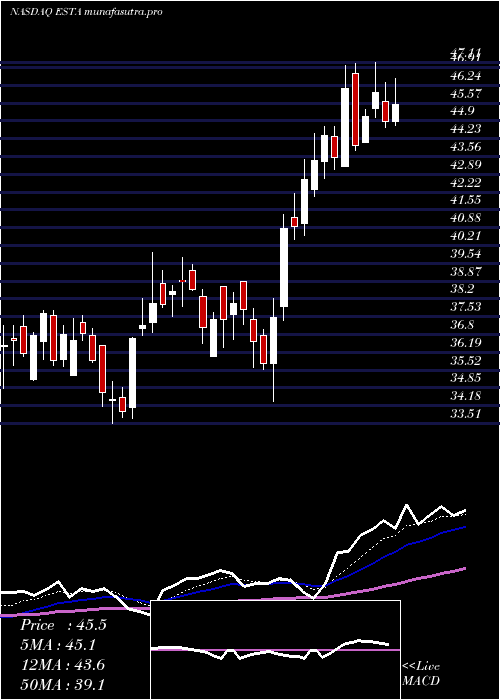Click the 37.53 price axis label
This screenshot has height=700, width=500.
[466, 307]
